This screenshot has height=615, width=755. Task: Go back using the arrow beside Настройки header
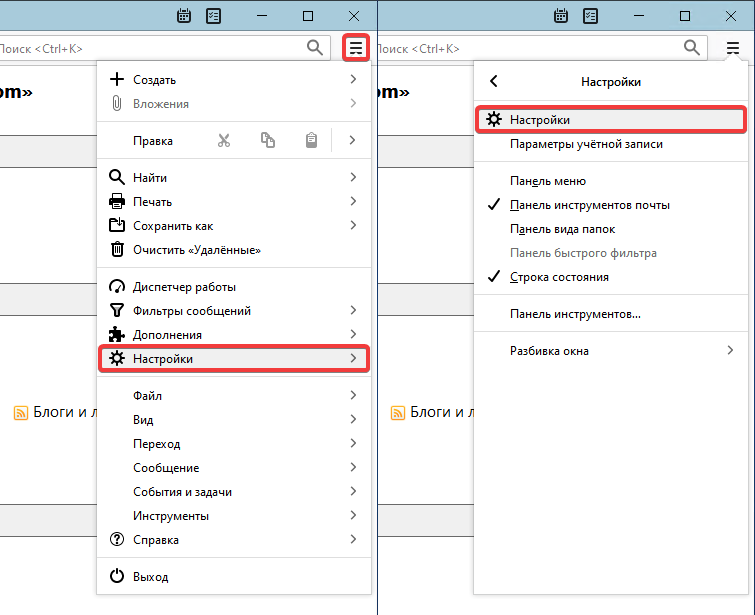click(493, 82)
